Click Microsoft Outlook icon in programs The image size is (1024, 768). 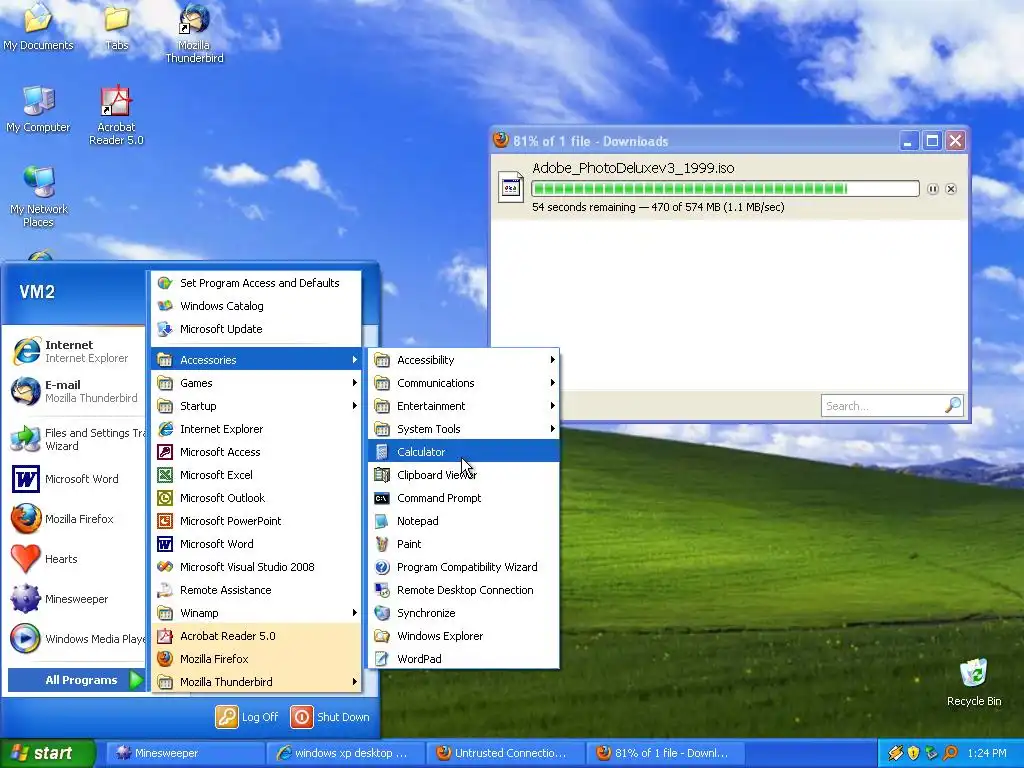point(165,498)
